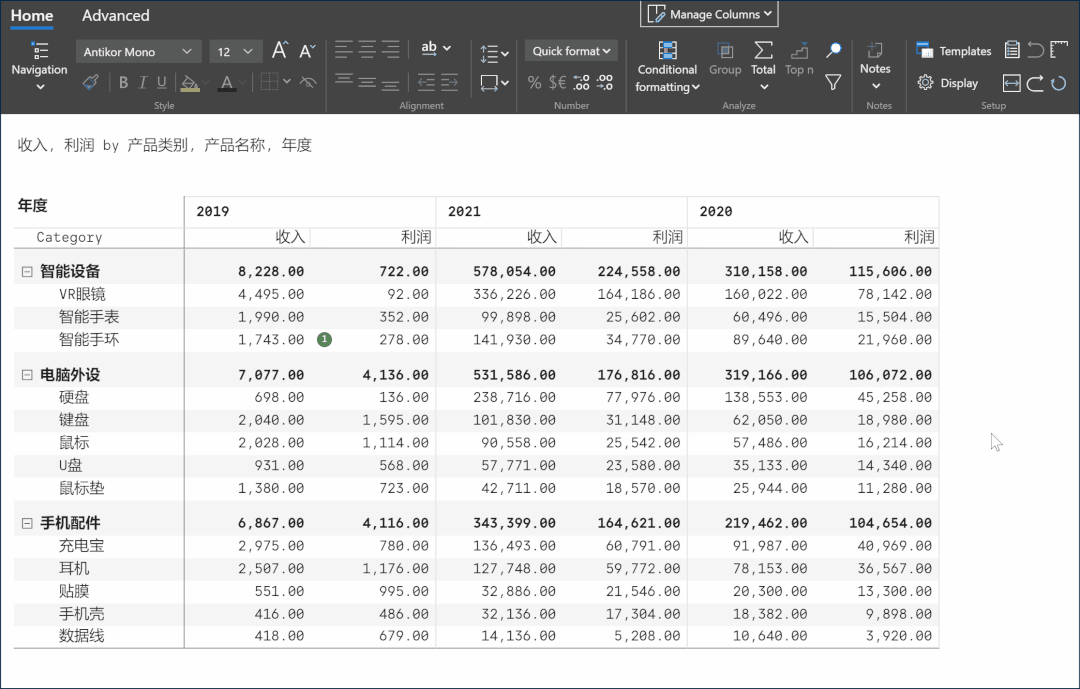Screen dimensions: 1080x689
Task: Align text right horizontally
Action: point(391,49)
